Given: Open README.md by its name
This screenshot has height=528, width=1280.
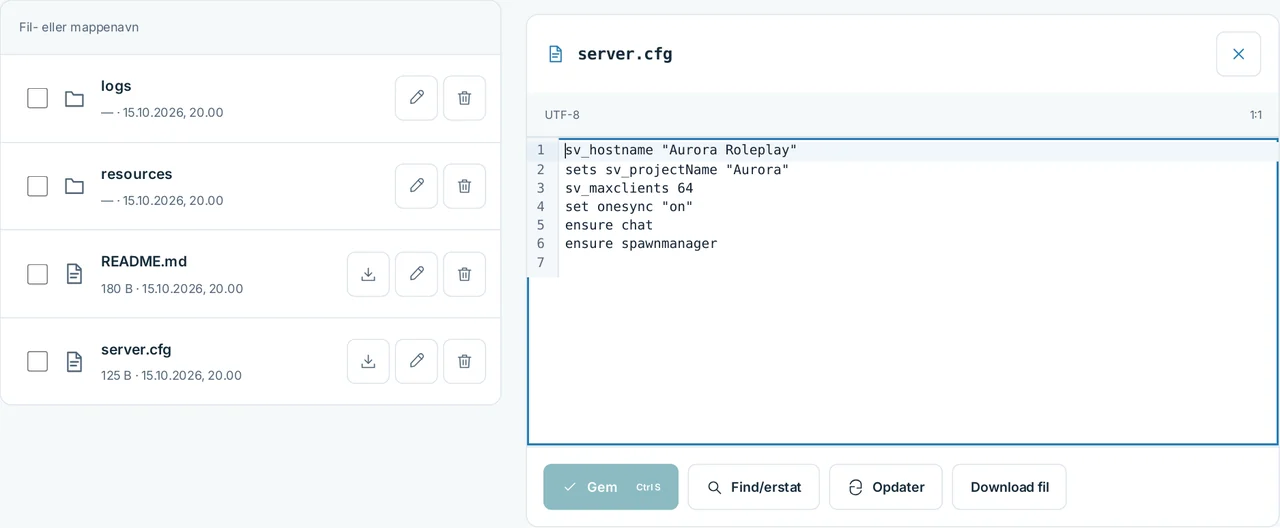Looking at the screenshot, I should click(x=144, y=261).
